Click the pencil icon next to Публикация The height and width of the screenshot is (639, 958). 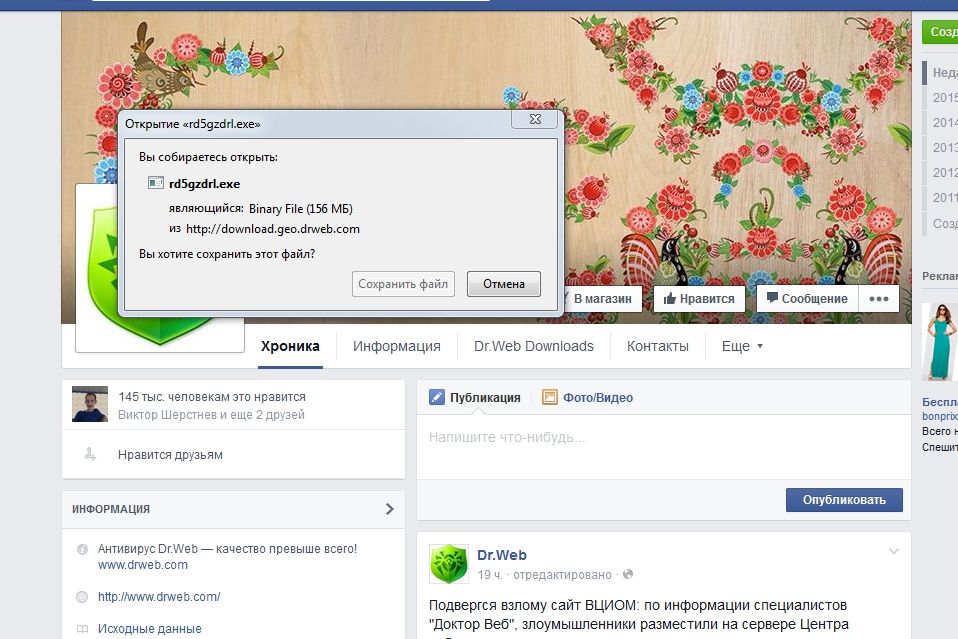[x=437, y=397]
